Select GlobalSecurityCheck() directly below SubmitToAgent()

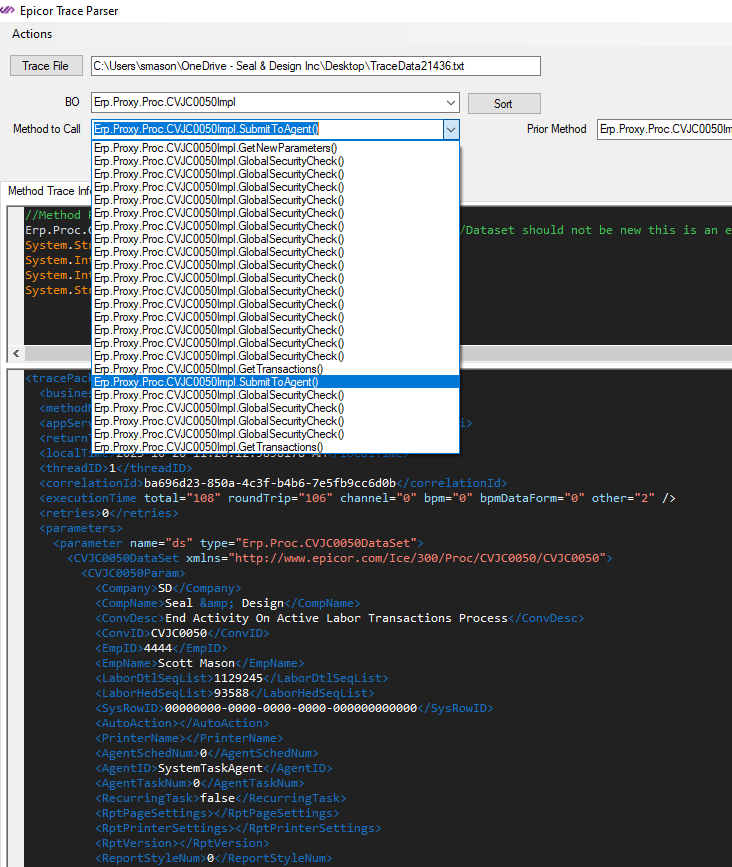[218, 395]
